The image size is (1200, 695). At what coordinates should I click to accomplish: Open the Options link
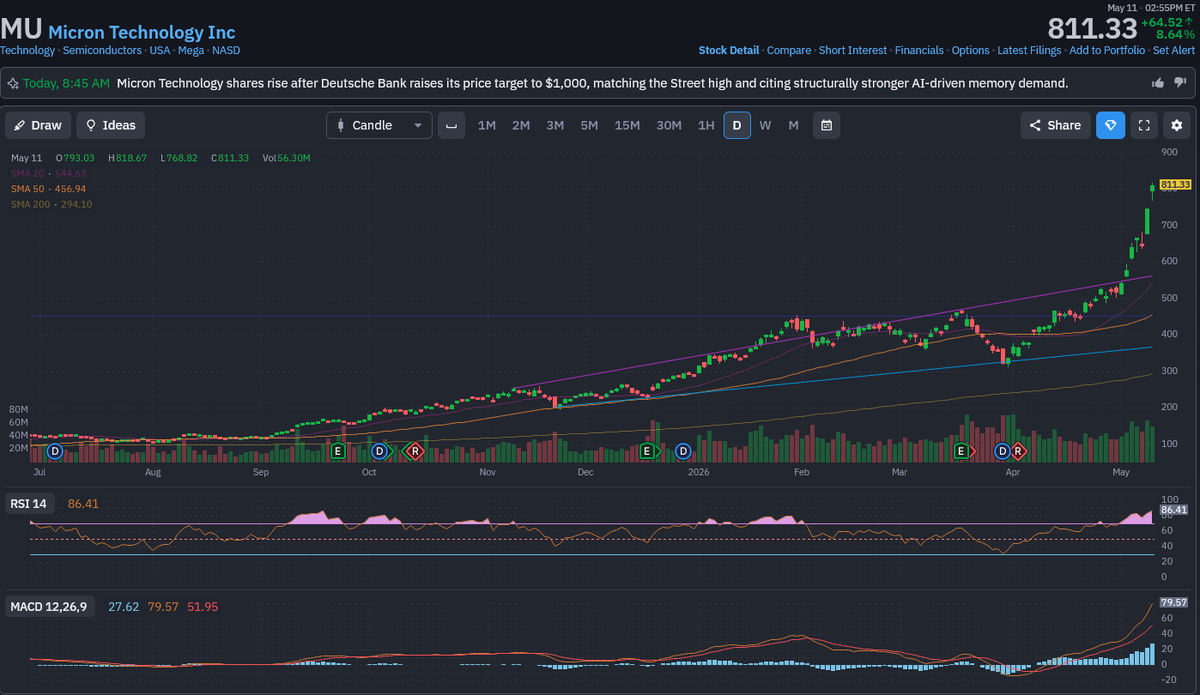pyautogui.click(x=970, y=50)
